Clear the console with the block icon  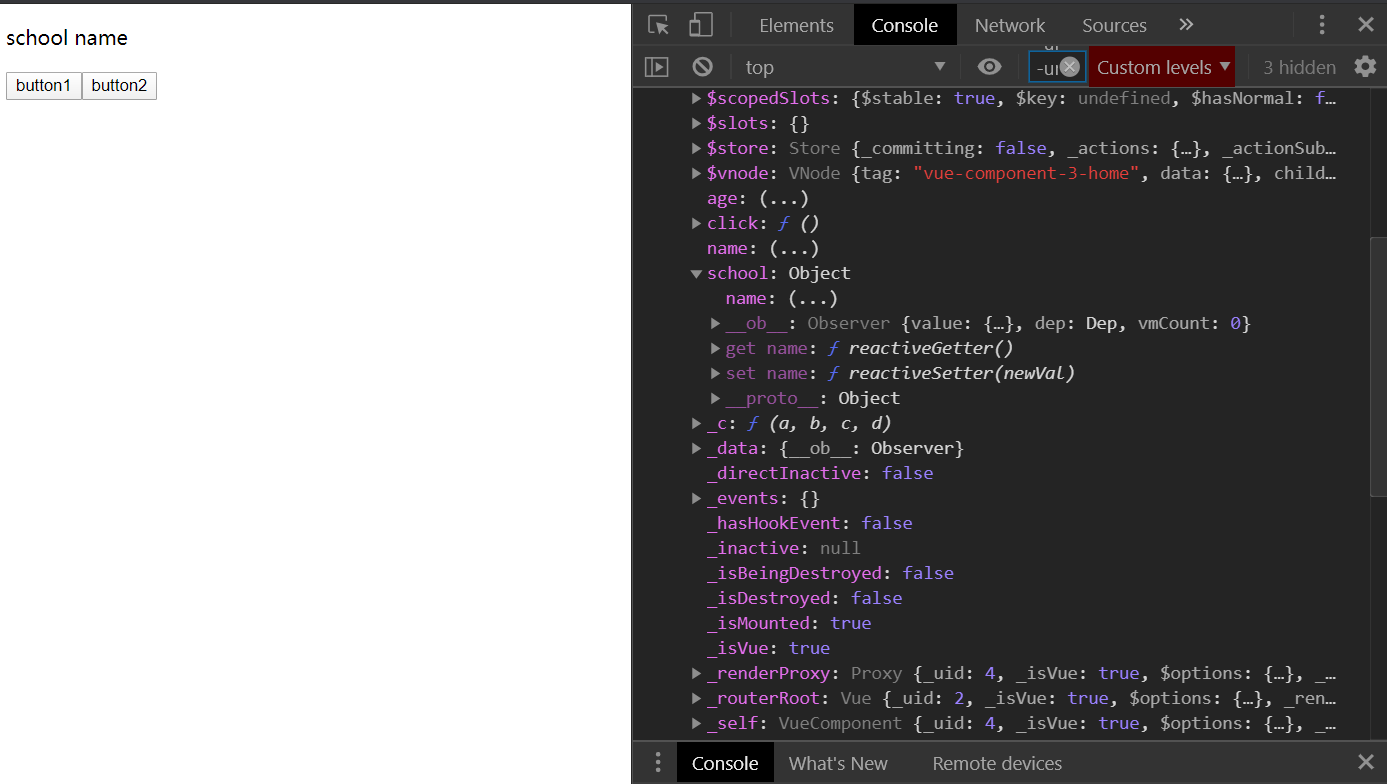click(703, 67)
